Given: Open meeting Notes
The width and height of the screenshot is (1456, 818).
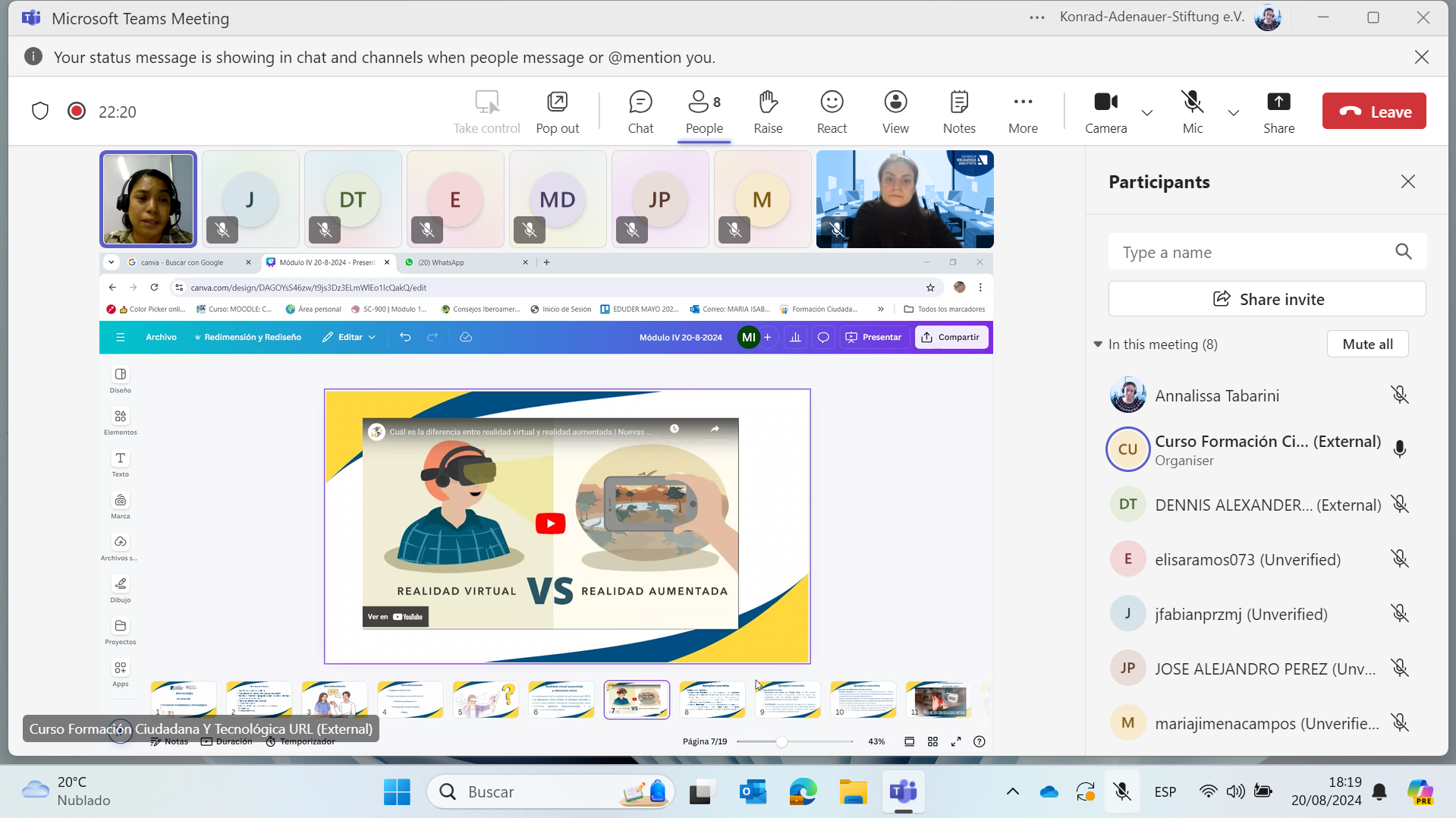Looking at the screenshot, I should pos(959,111).
